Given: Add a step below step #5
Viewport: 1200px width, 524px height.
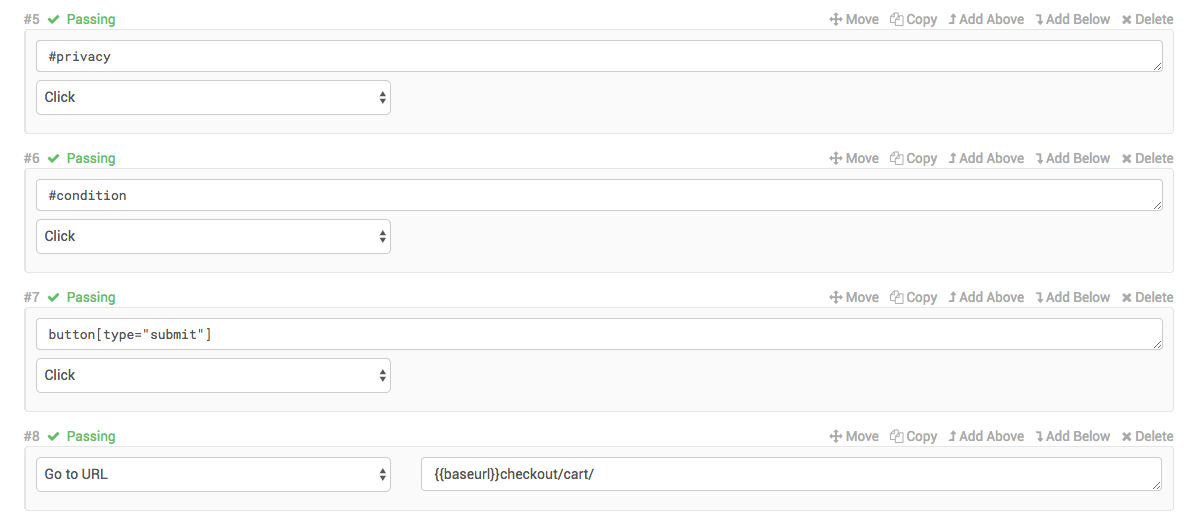Looking at the screenshot, I should click(x=1072, y=19).
